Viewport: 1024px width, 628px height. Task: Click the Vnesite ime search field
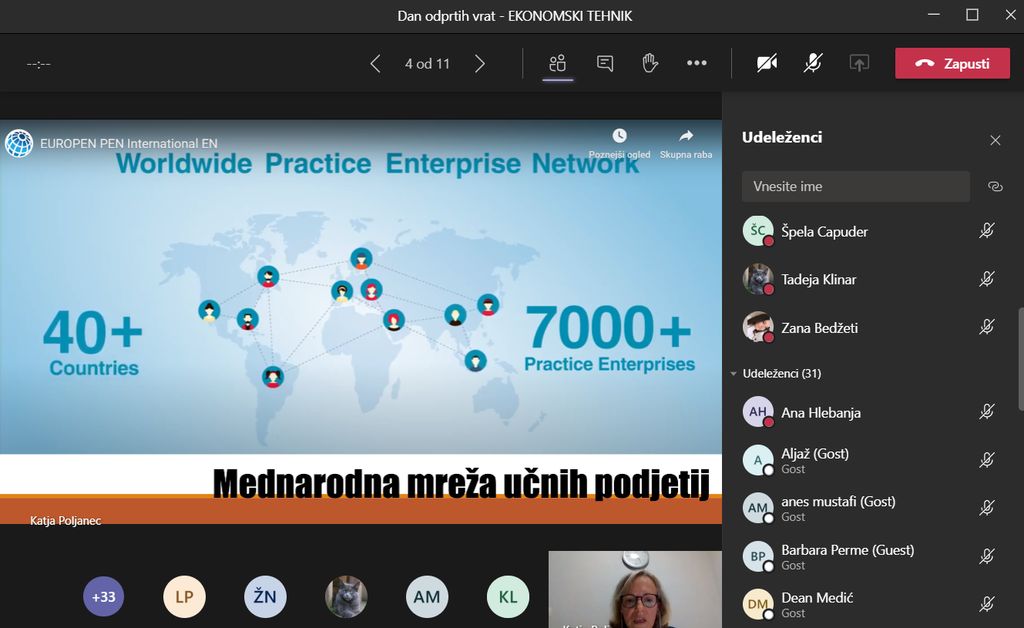click(855, 186)
